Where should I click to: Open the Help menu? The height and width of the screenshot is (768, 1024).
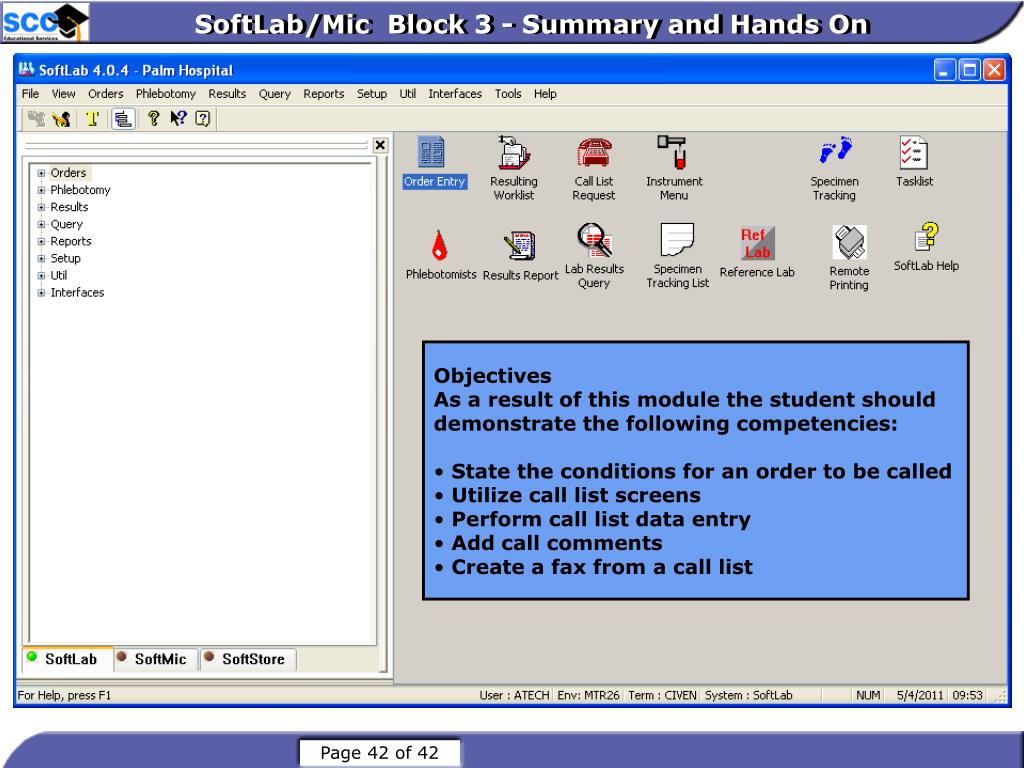coord(545,94)
